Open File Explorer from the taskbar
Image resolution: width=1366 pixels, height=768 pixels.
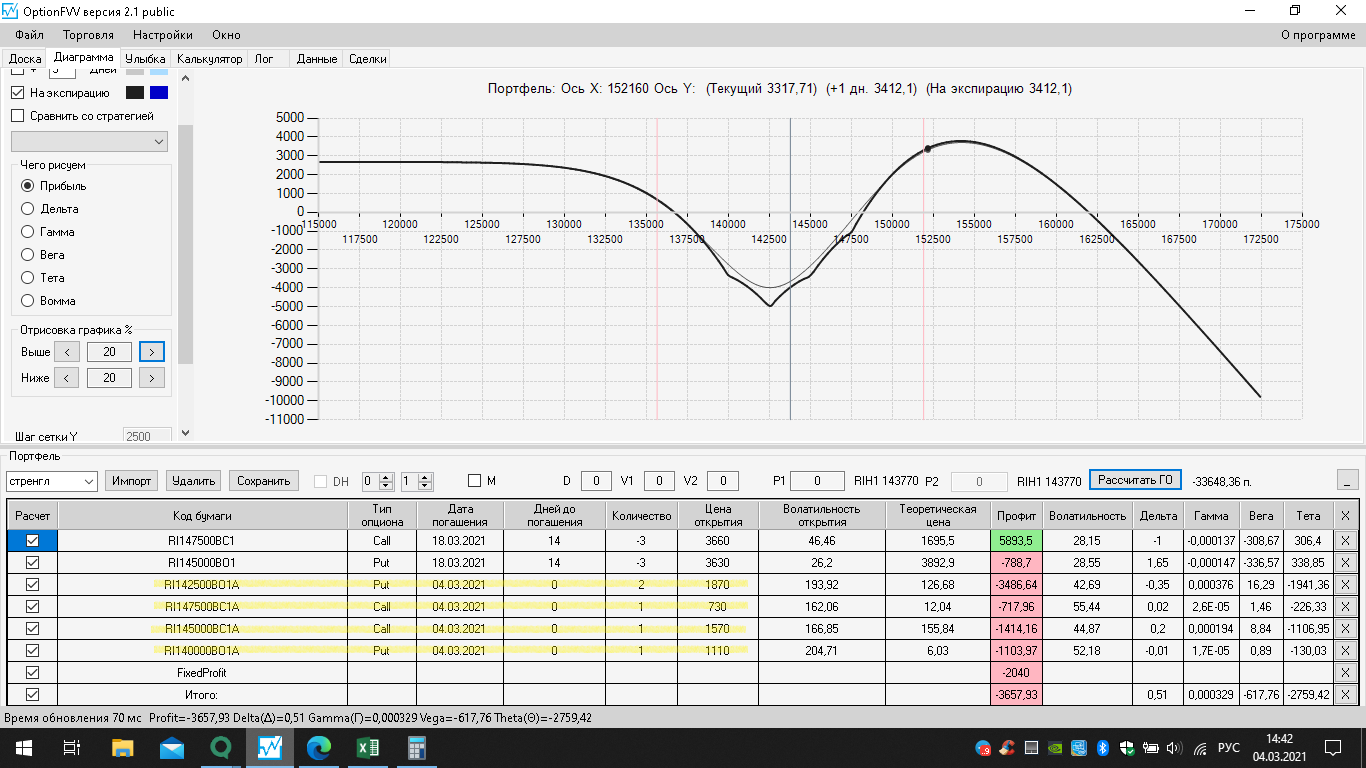click(x=122, y=747)
